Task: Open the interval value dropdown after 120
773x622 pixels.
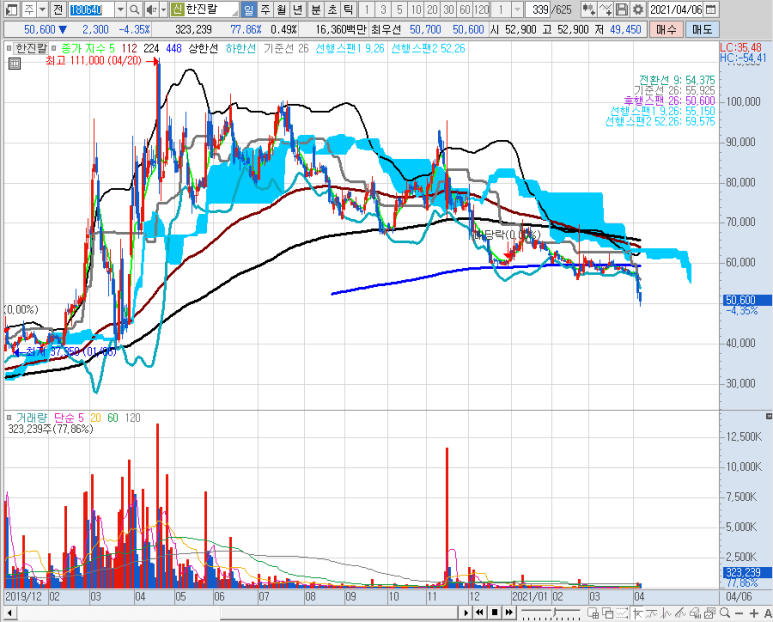Action: 517,9
